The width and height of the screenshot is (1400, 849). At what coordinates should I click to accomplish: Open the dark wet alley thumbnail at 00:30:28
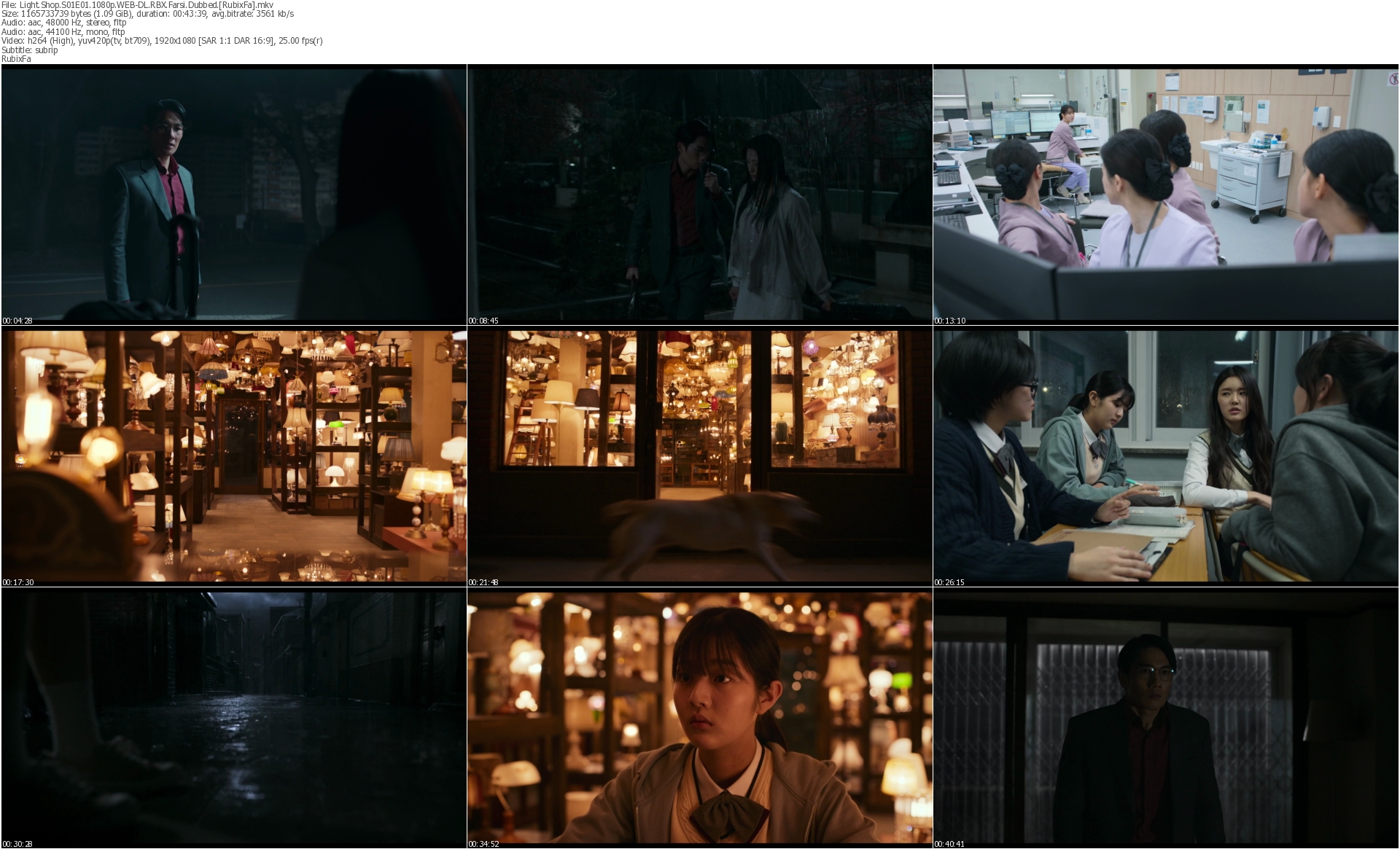[x=234, y=718]
